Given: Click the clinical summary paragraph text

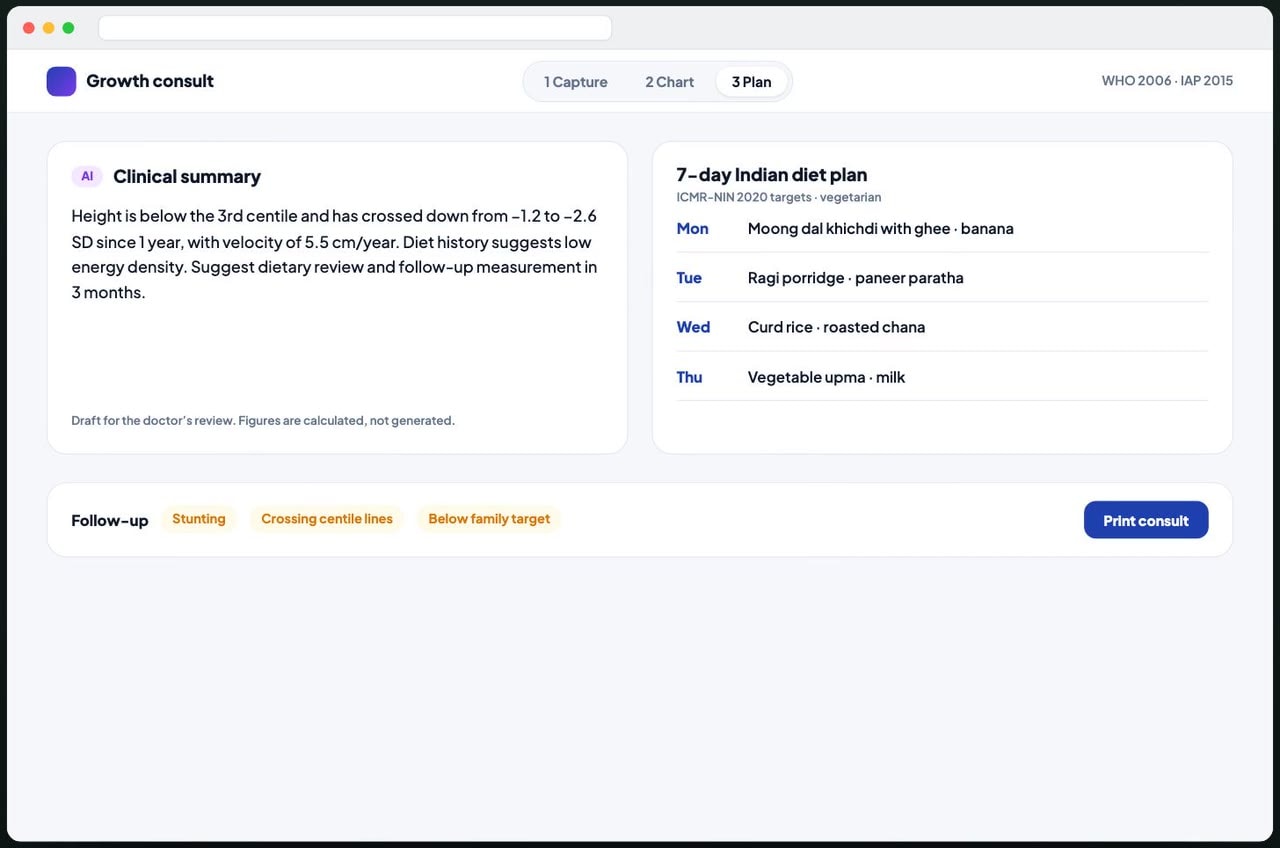Looking at the screenshot, I should click(x=334, y=254).
